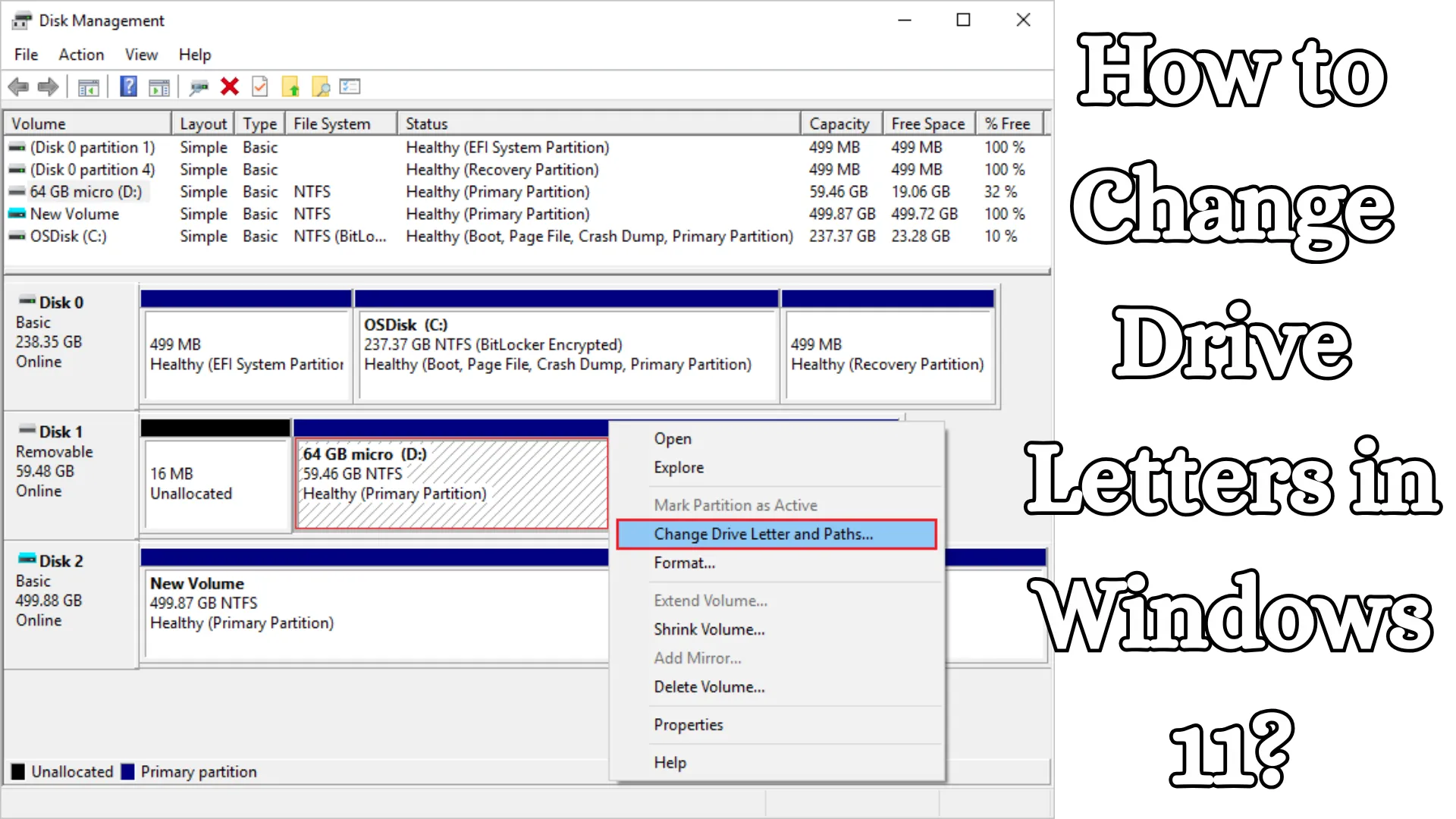Sort by the Capacity column header

pyautogui.click(x=842, y=124)
